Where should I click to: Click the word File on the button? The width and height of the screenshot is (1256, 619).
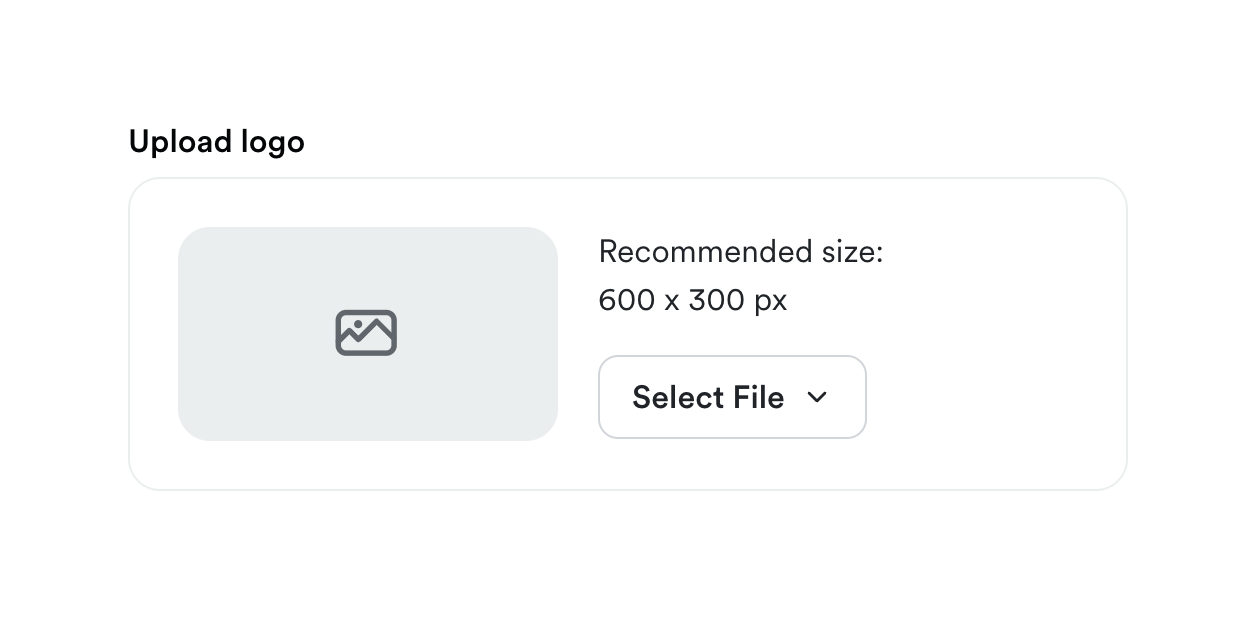758,397
